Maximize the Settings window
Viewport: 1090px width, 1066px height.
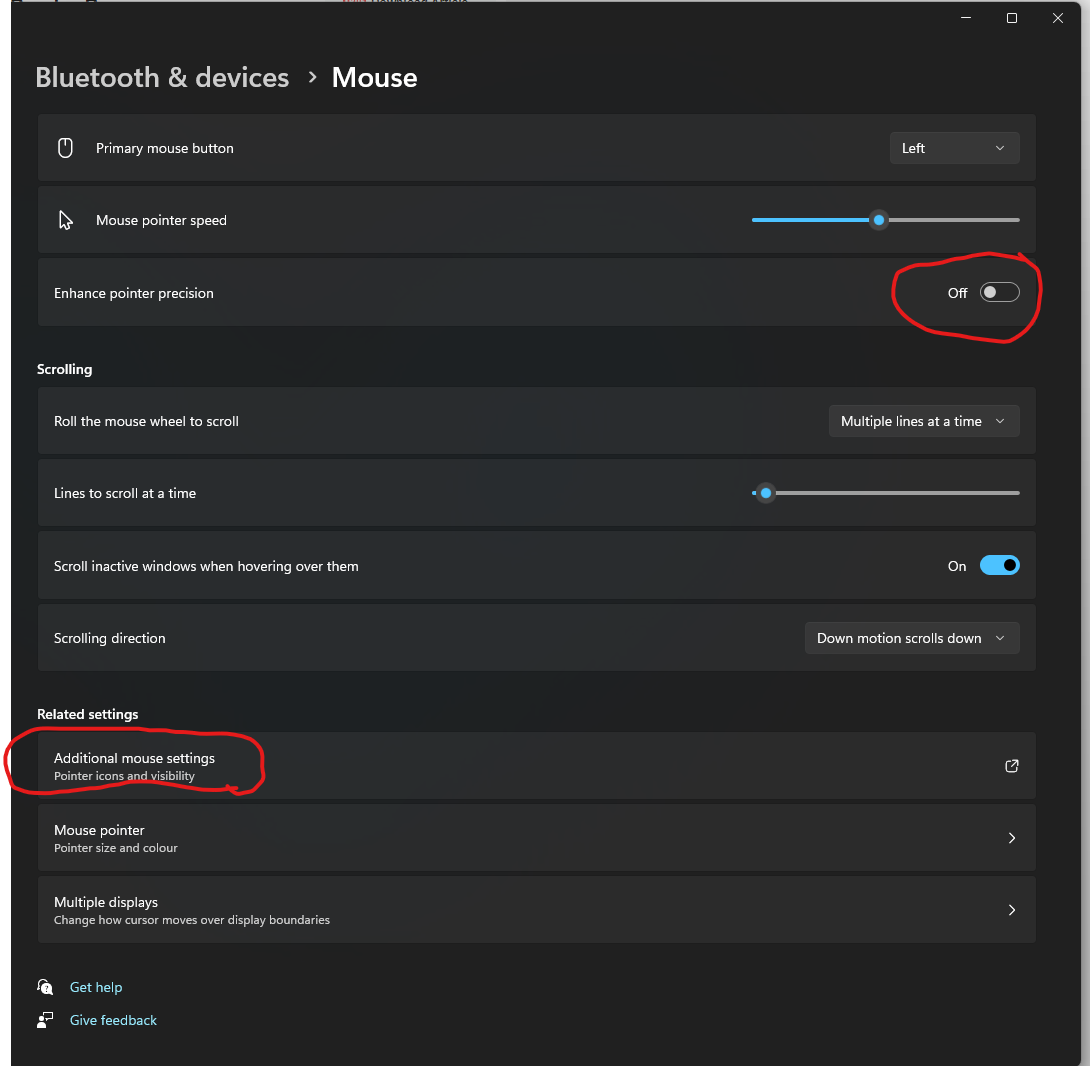pyautogui.click(x=1012, y=18)
